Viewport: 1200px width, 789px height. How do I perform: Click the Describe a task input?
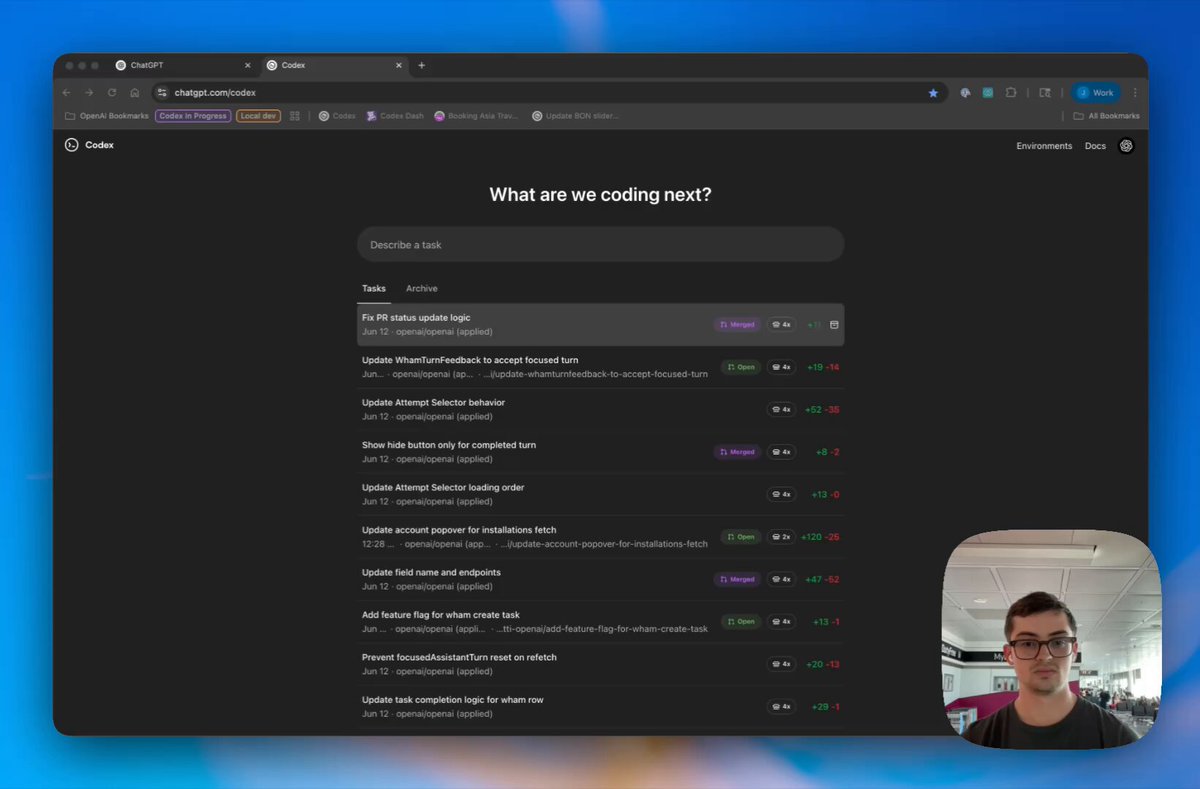[600, 244]
